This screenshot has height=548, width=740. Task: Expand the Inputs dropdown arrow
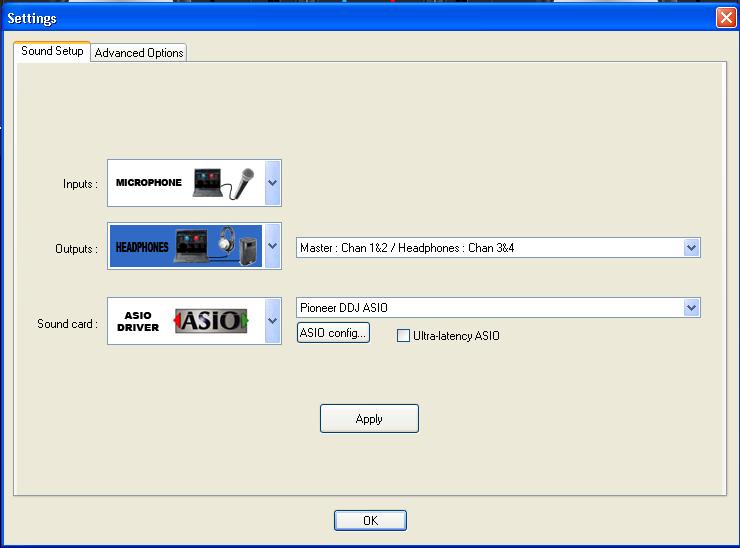click(x=272, y=183)
